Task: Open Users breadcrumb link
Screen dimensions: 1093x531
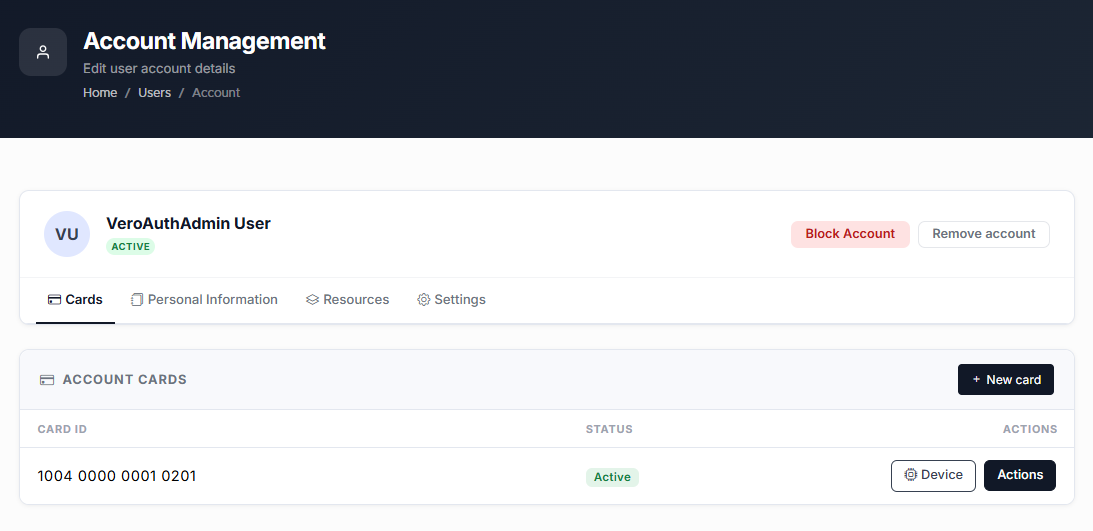Action: (154, 93)
